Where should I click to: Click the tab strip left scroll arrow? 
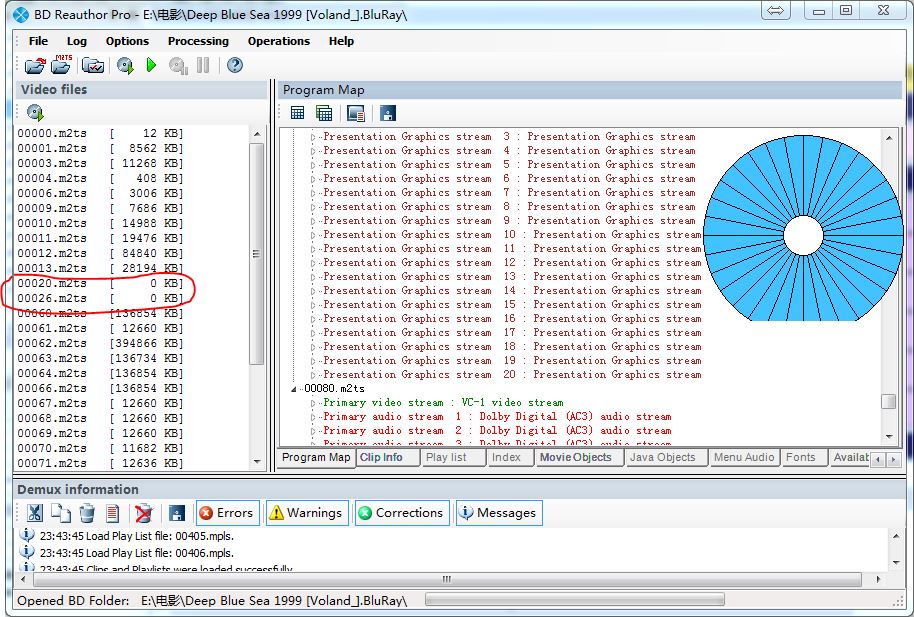tap(878, 460)
